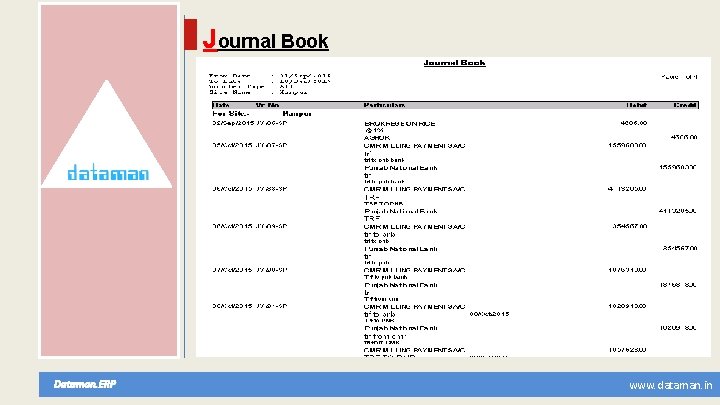Click the Debit column header
Viewport: 720px width, 405px height.
(x=636, y=105)
